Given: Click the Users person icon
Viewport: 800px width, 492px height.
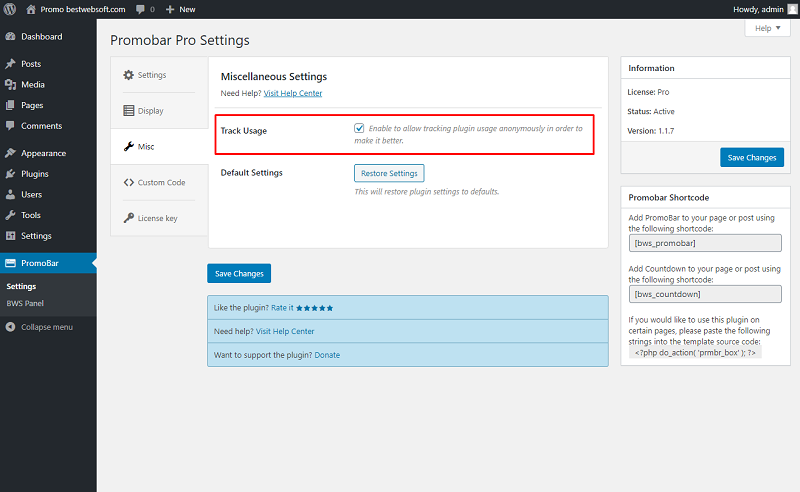Looking at the screenshot, I should (x=10, y=194).
